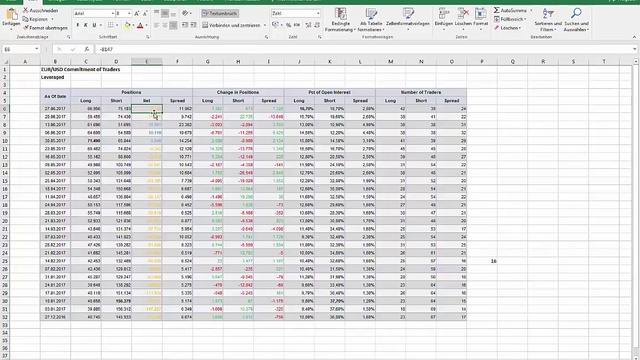Open Suchen und Auswählen menu

(576, 20)
